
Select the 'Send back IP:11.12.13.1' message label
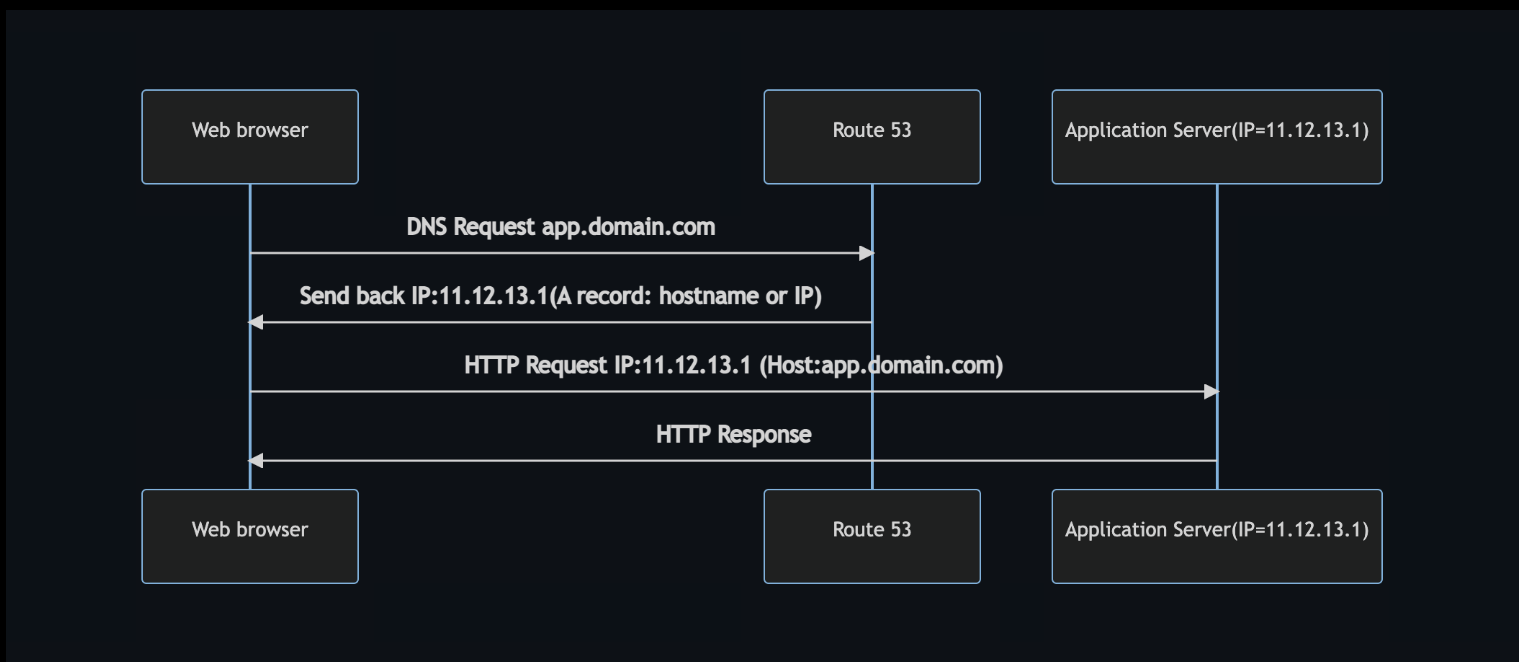(560, 297)
